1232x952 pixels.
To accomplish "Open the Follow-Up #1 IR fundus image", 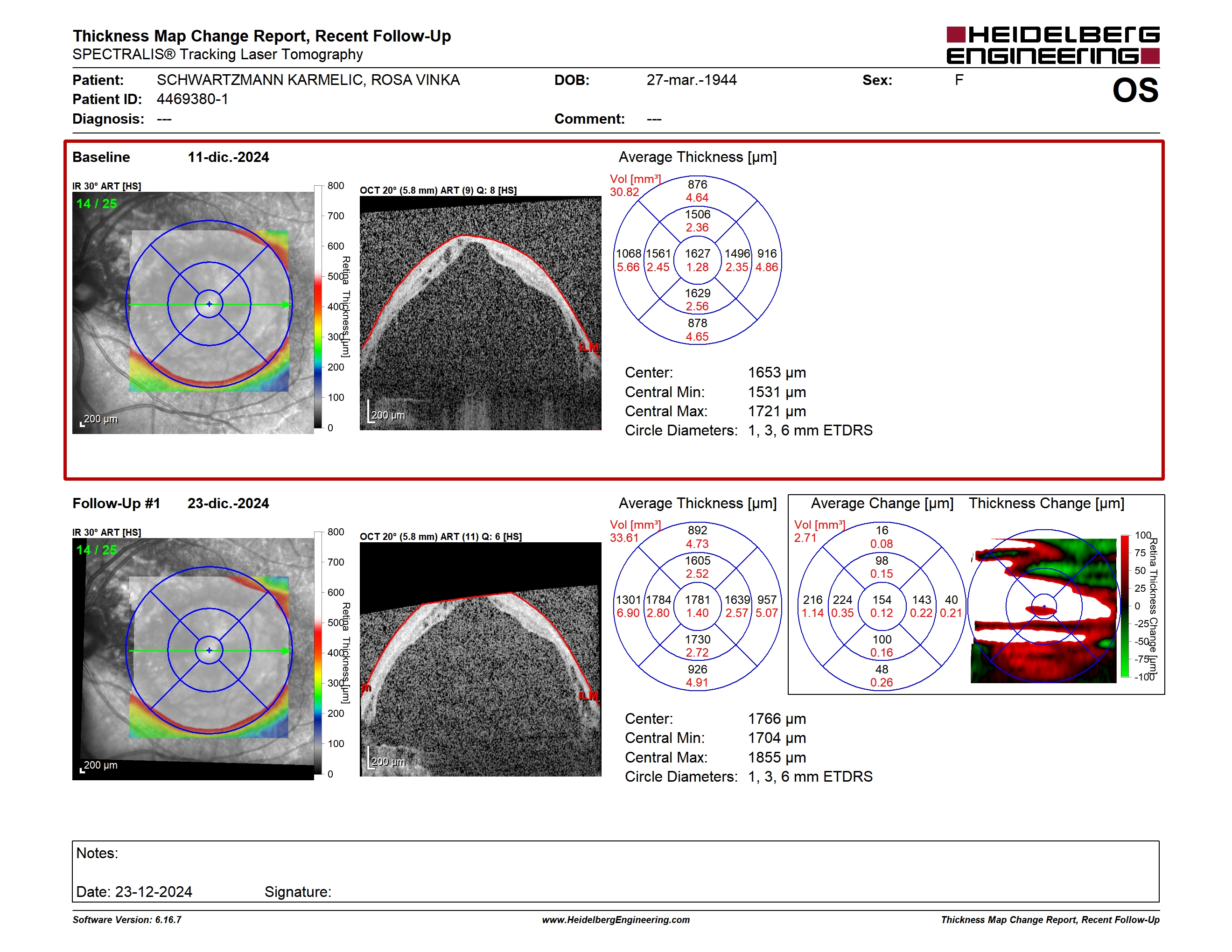I will (x=193, y=659).
